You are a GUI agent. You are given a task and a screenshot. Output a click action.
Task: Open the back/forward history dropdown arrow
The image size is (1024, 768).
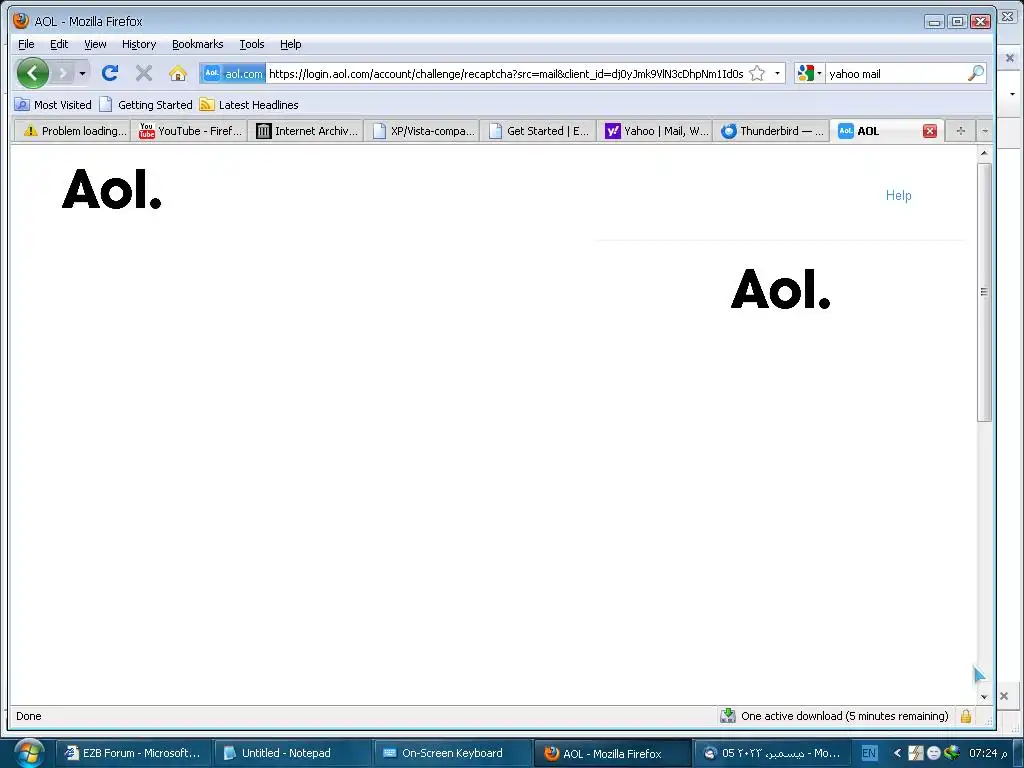point(82,73)
